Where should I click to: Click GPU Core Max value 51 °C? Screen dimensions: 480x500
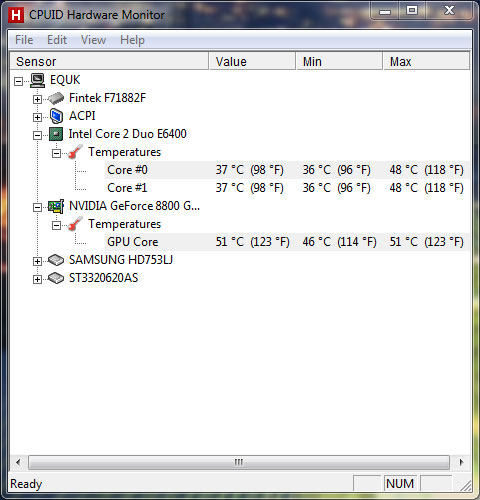click(427, 242)
